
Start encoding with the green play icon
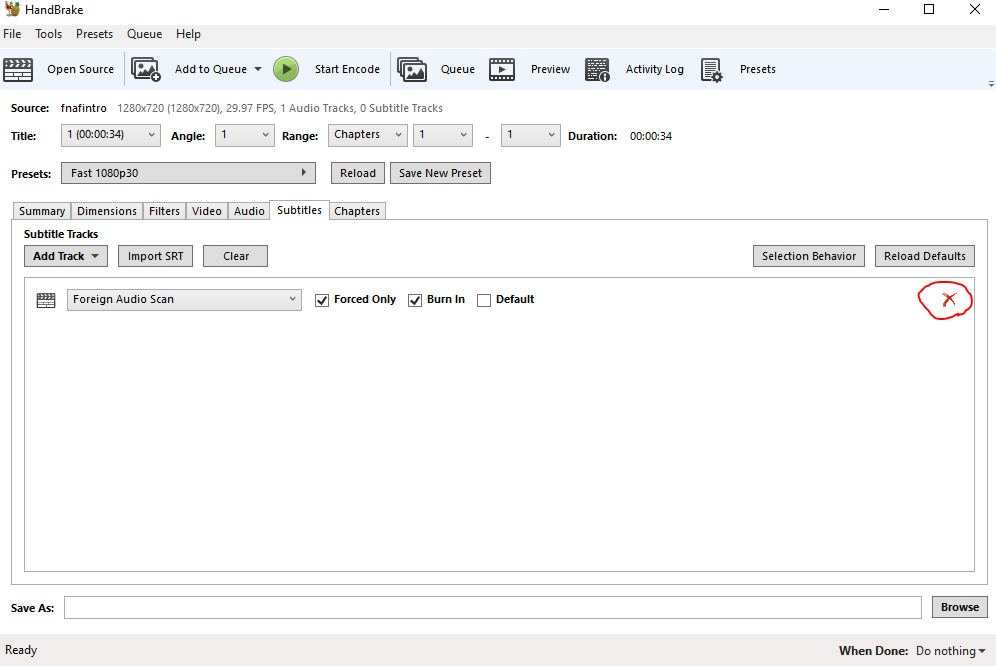click(286, 69)
